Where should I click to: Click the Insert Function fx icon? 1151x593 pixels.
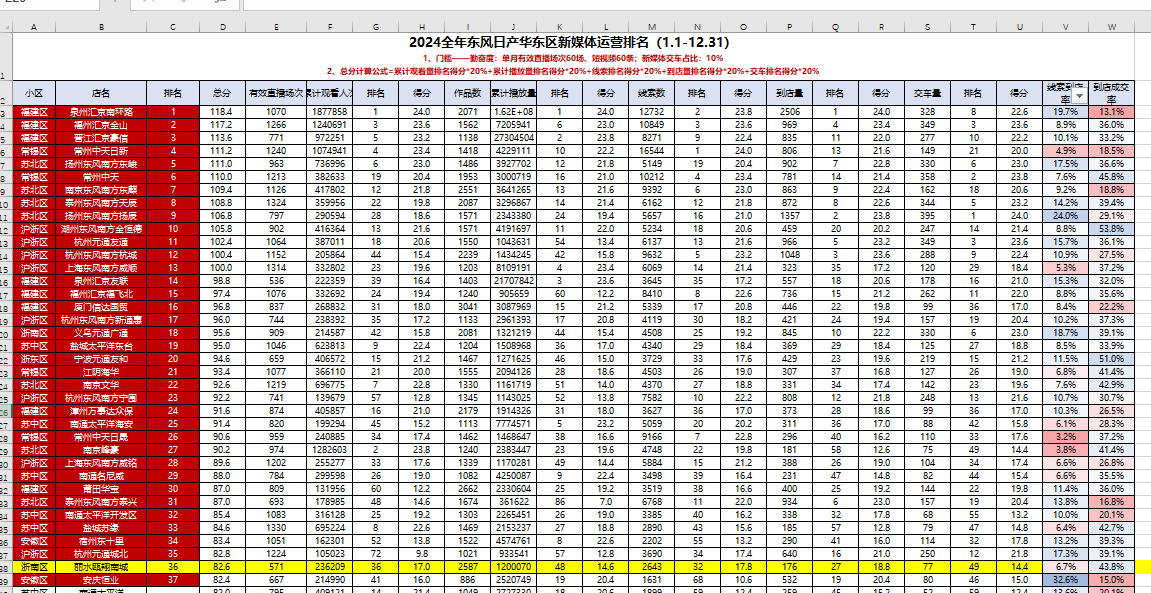point(220,3)
